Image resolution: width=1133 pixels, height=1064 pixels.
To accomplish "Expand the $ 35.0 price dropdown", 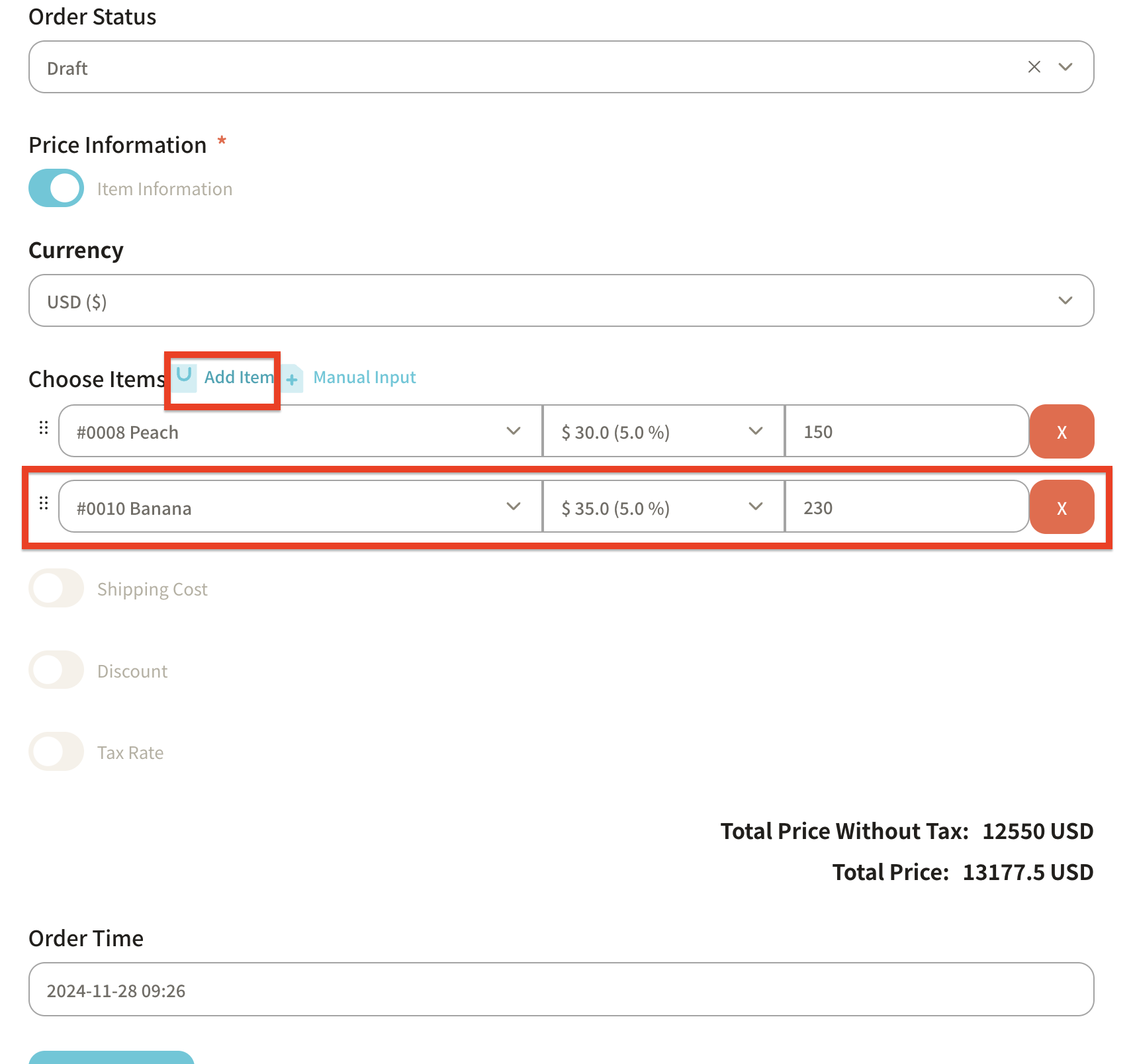I will click(x=662, y=508).
